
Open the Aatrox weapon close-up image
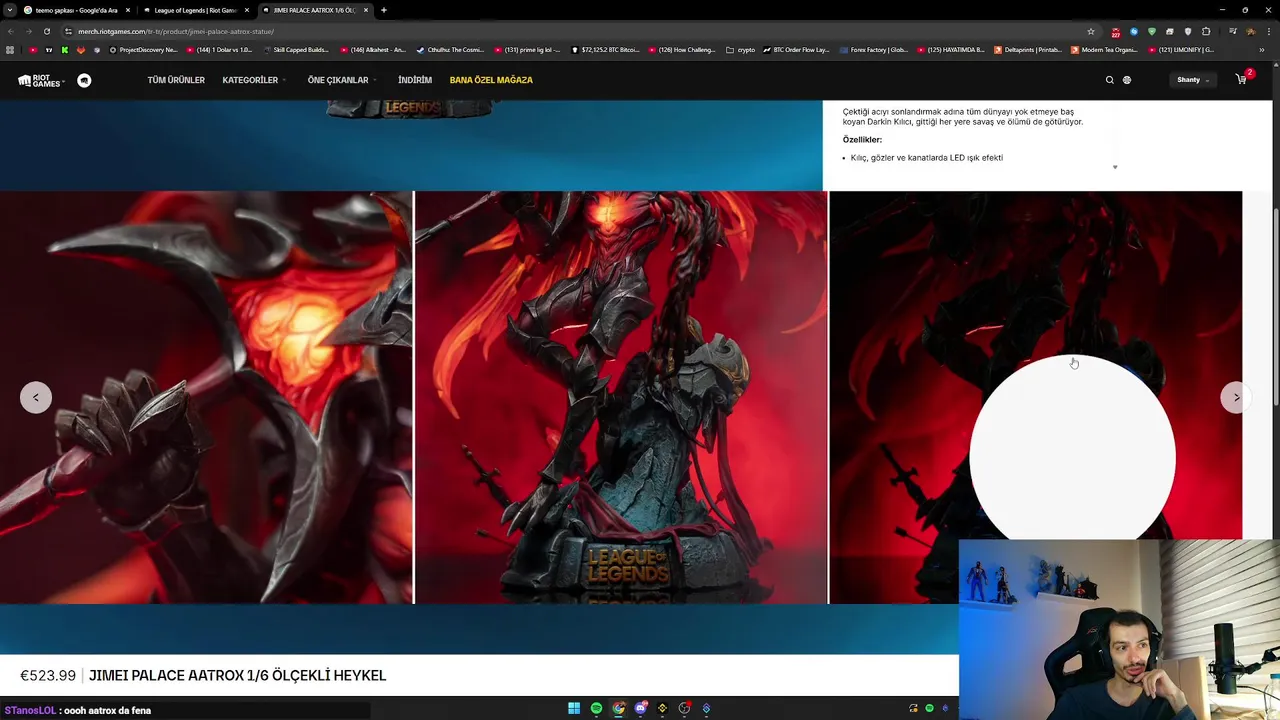tap(206, 397)
